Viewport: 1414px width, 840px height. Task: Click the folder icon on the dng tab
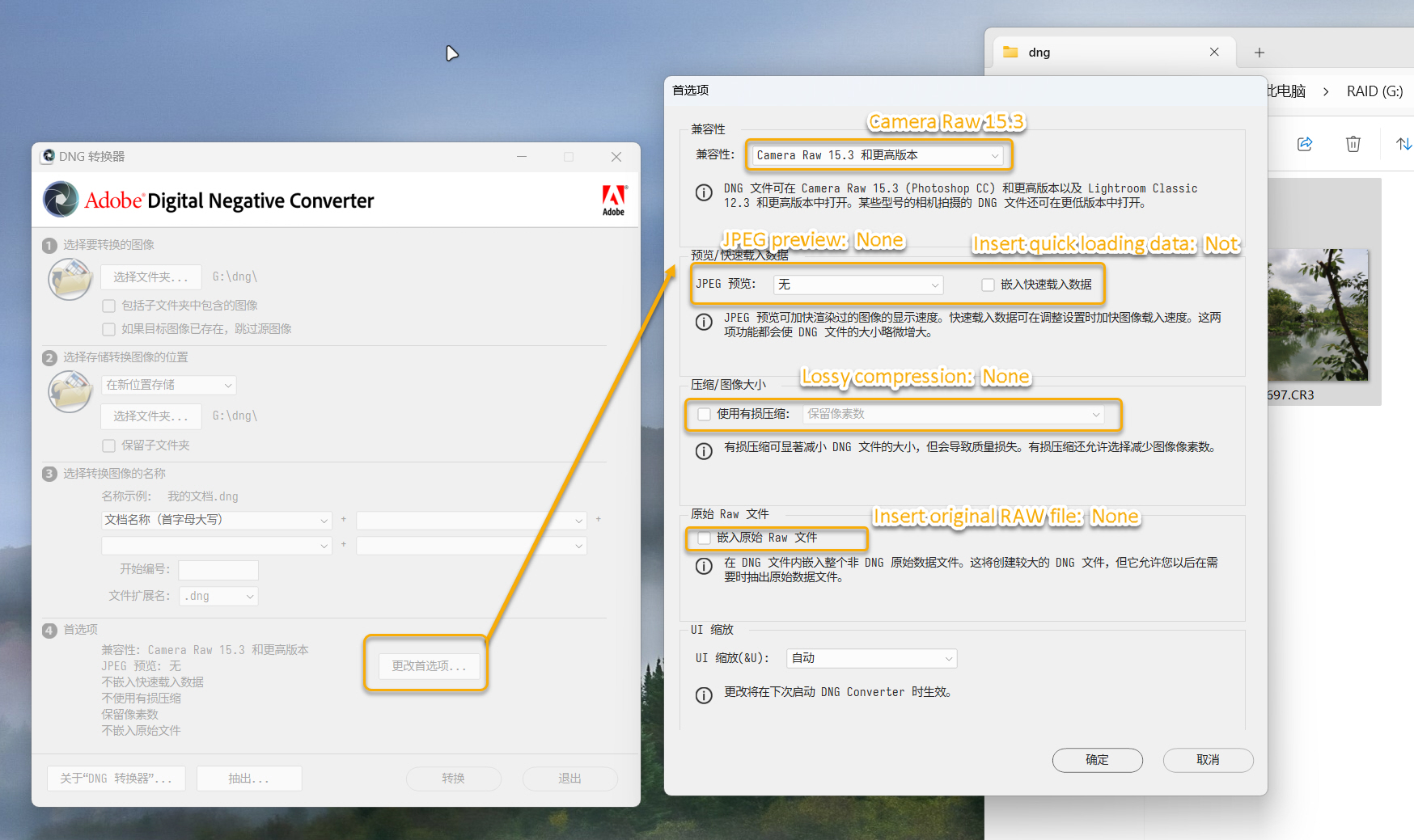(1010, 52)
